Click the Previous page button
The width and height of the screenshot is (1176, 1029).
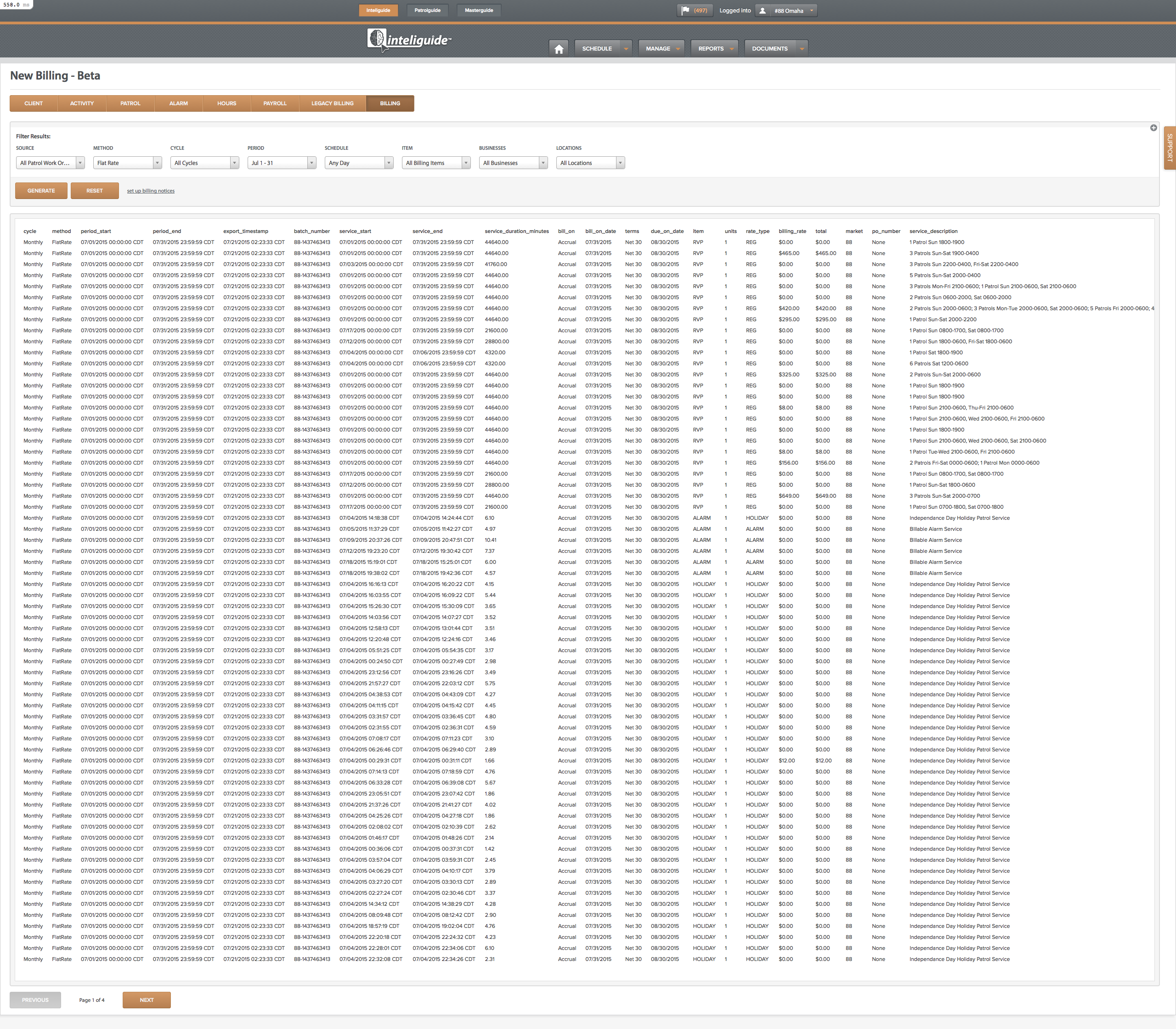(x=35, y=1000)
